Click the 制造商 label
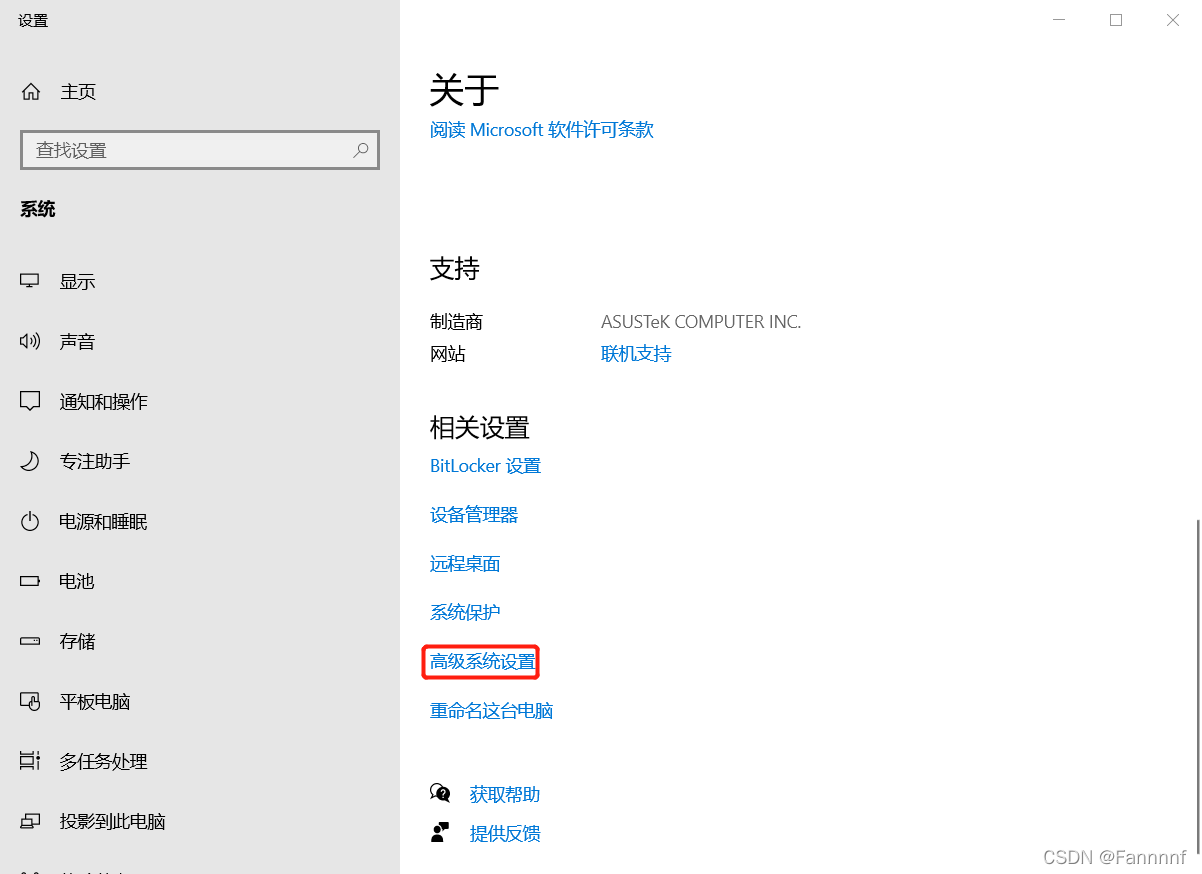1202x874 pixels. pos(456,322)
